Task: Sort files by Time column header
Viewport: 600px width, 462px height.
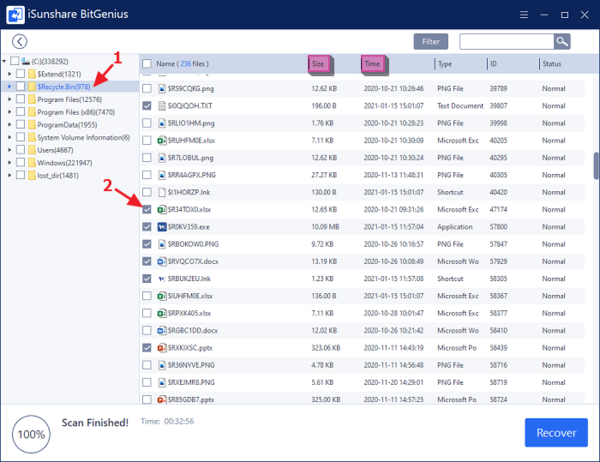Action: pos(372,64)
